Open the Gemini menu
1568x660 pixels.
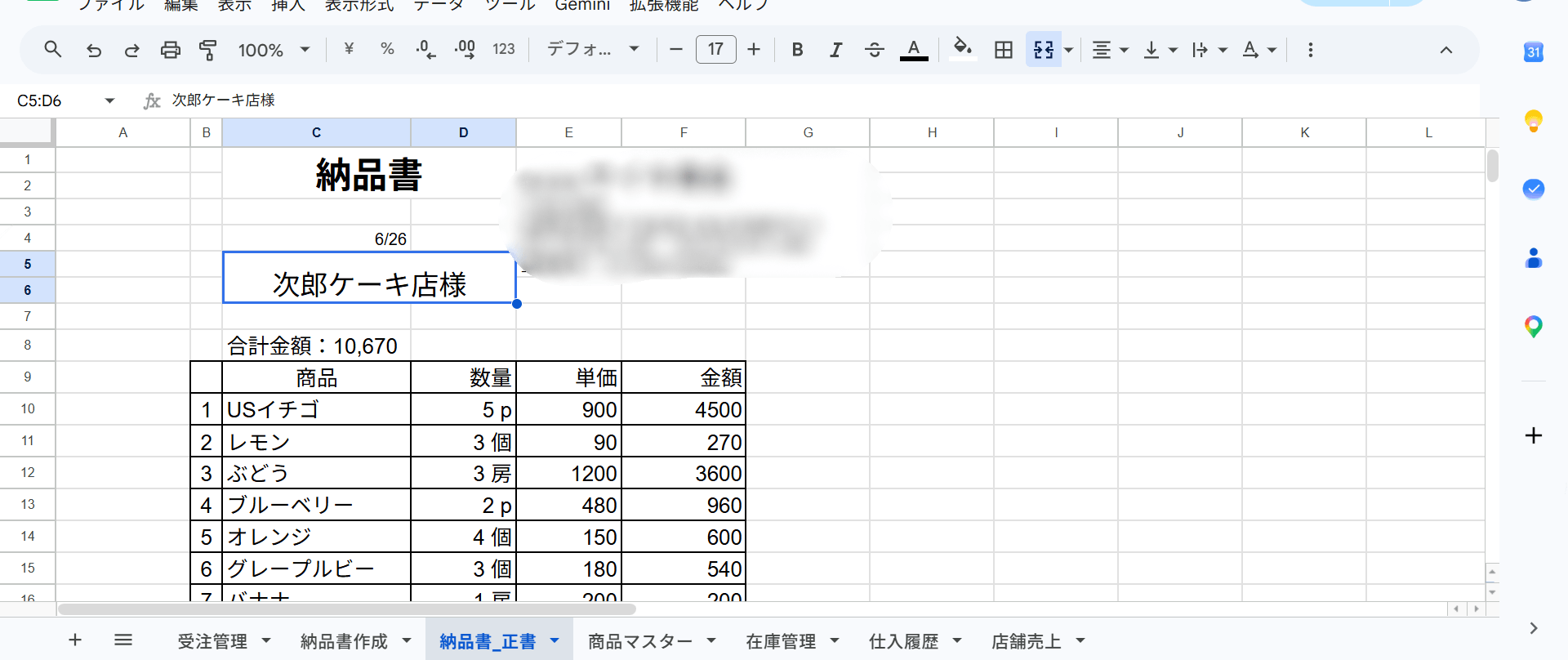582,6
